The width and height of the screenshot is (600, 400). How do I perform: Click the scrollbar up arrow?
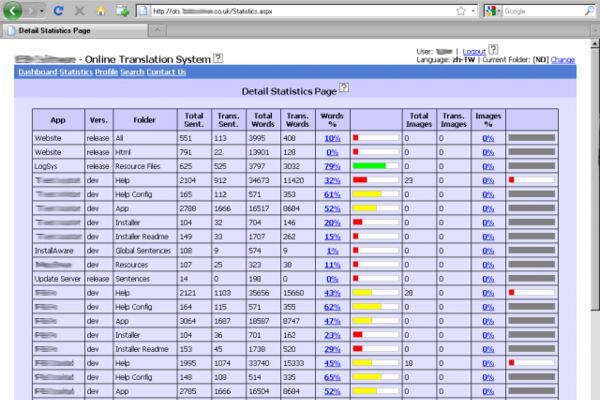[595, 44]
